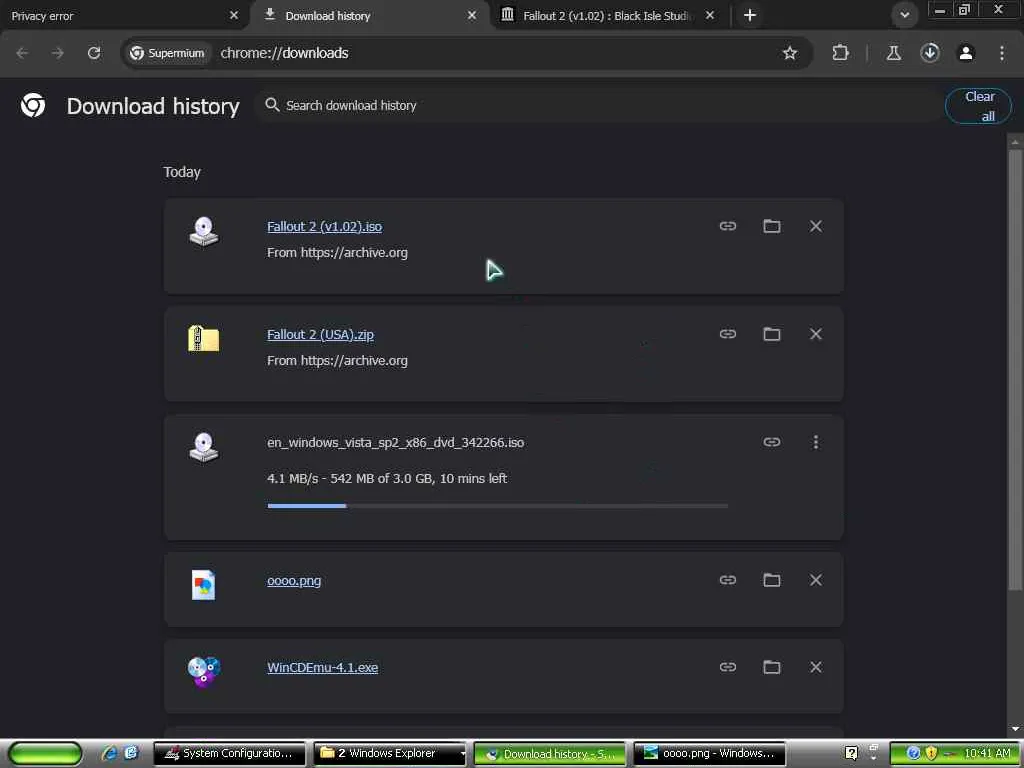
Task: Close the Download history tab
Action: pos(472,15)
